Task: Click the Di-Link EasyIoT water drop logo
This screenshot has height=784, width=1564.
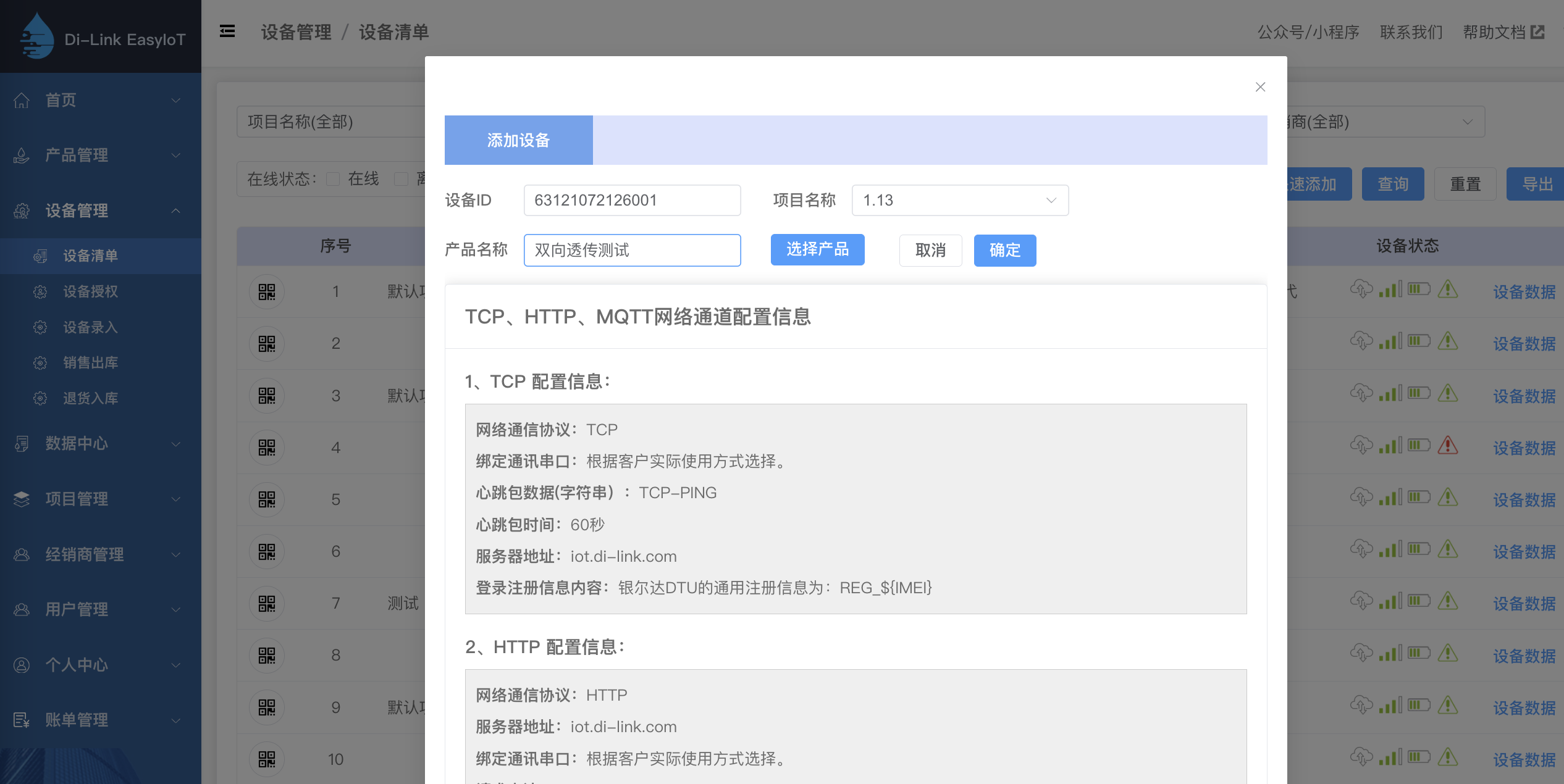Action: click(x=36, y=36)
